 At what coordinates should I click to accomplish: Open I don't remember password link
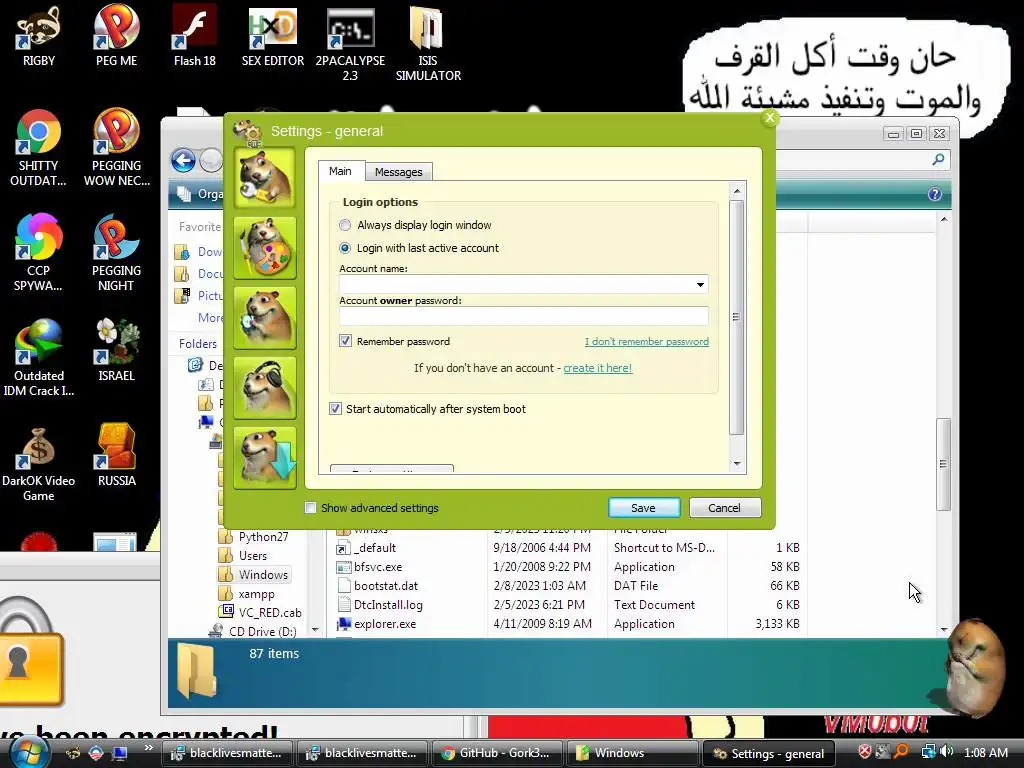(647, 342)
